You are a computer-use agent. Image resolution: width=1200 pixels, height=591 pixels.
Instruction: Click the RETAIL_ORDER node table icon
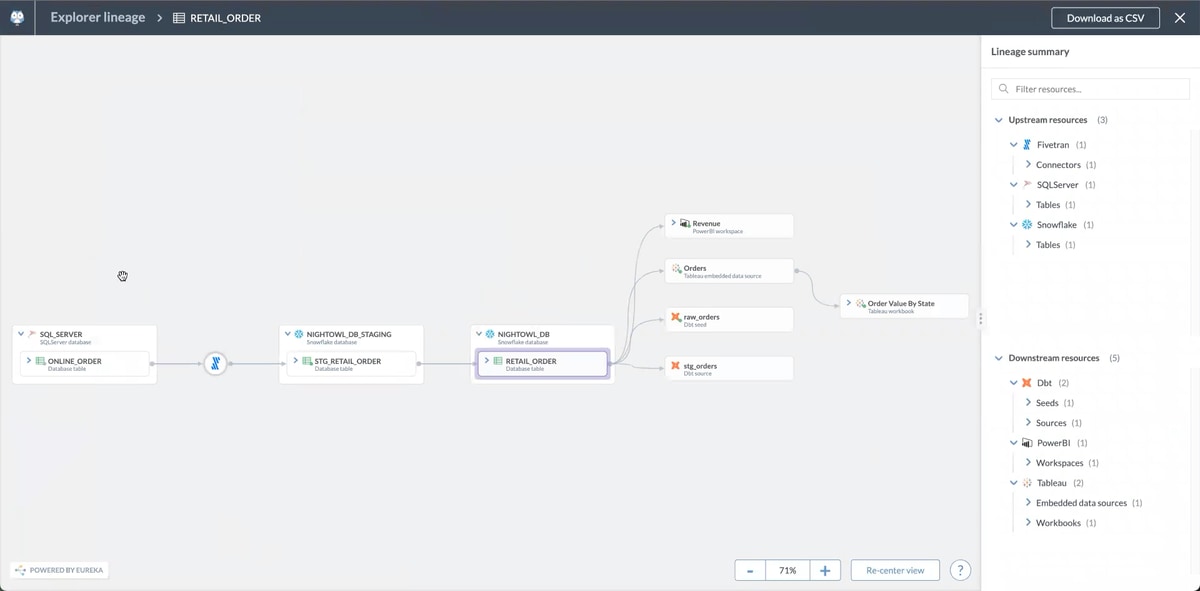pos(498,361)
